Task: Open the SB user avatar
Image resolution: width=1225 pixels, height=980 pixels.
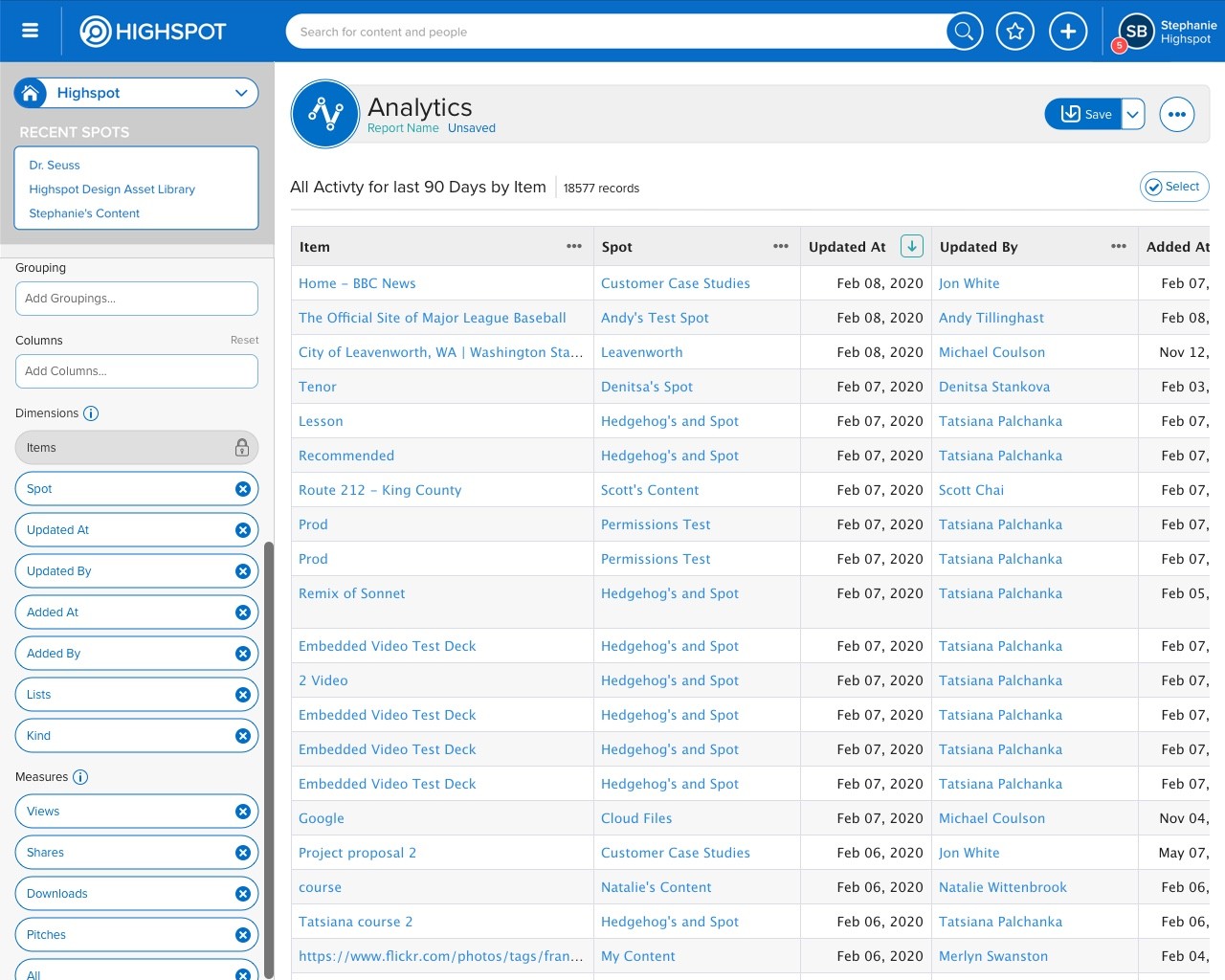Action: point(1137,31)
